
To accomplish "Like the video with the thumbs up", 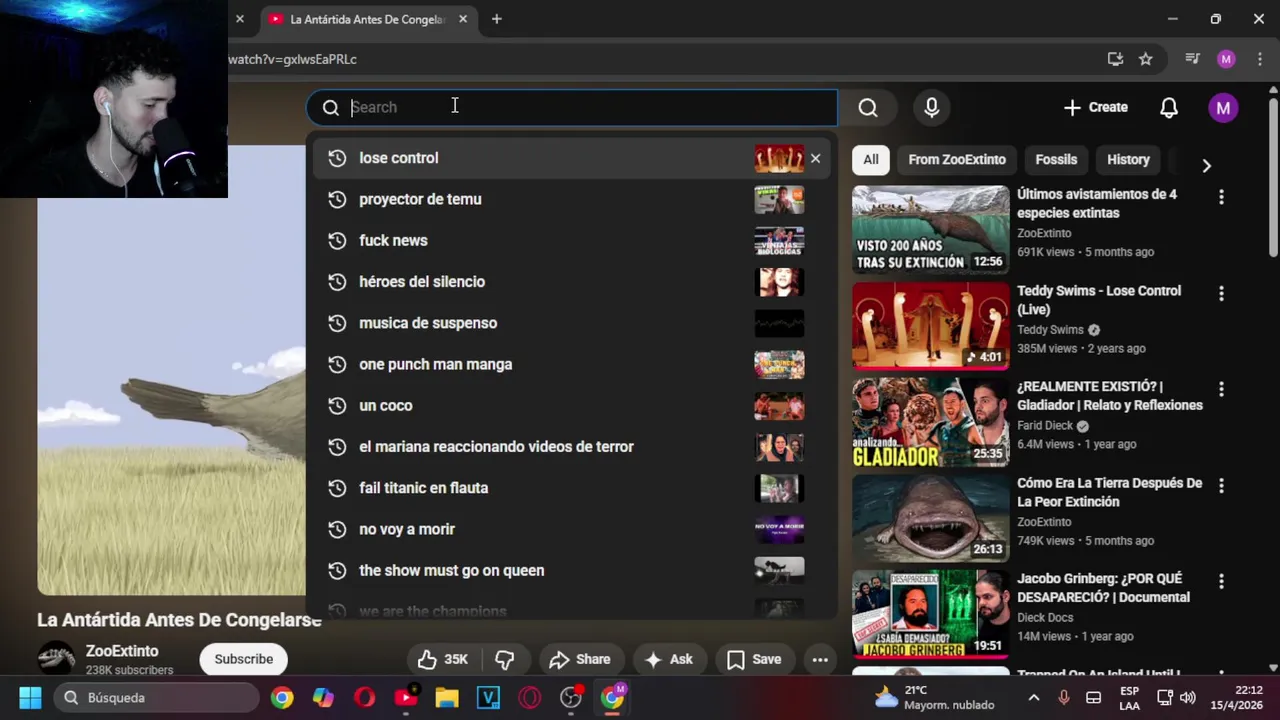I will tap(443, 659).
